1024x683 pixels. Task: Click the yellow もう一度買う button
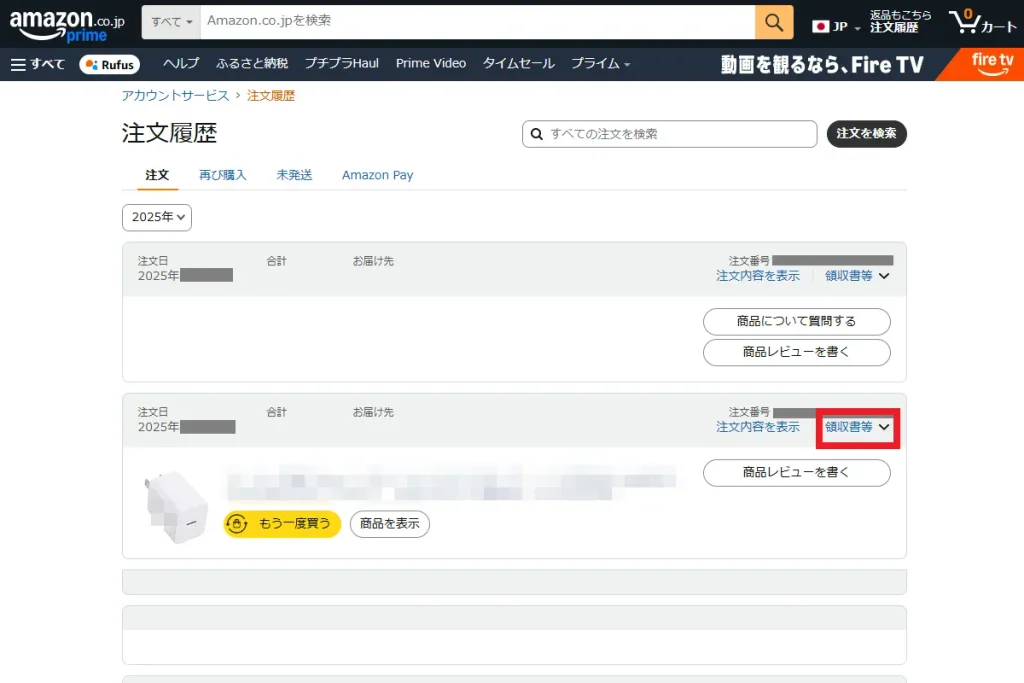tap(282, 524)
